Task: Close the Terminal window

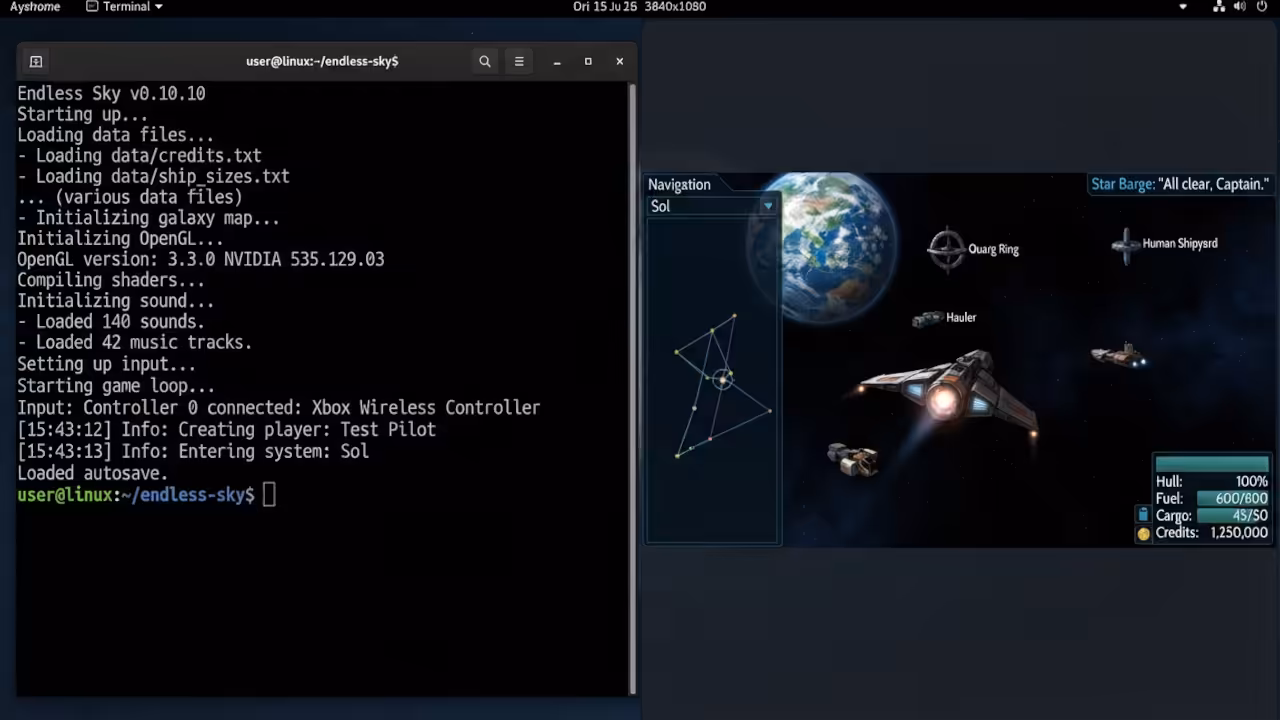Action: click(x=620, y=61)
